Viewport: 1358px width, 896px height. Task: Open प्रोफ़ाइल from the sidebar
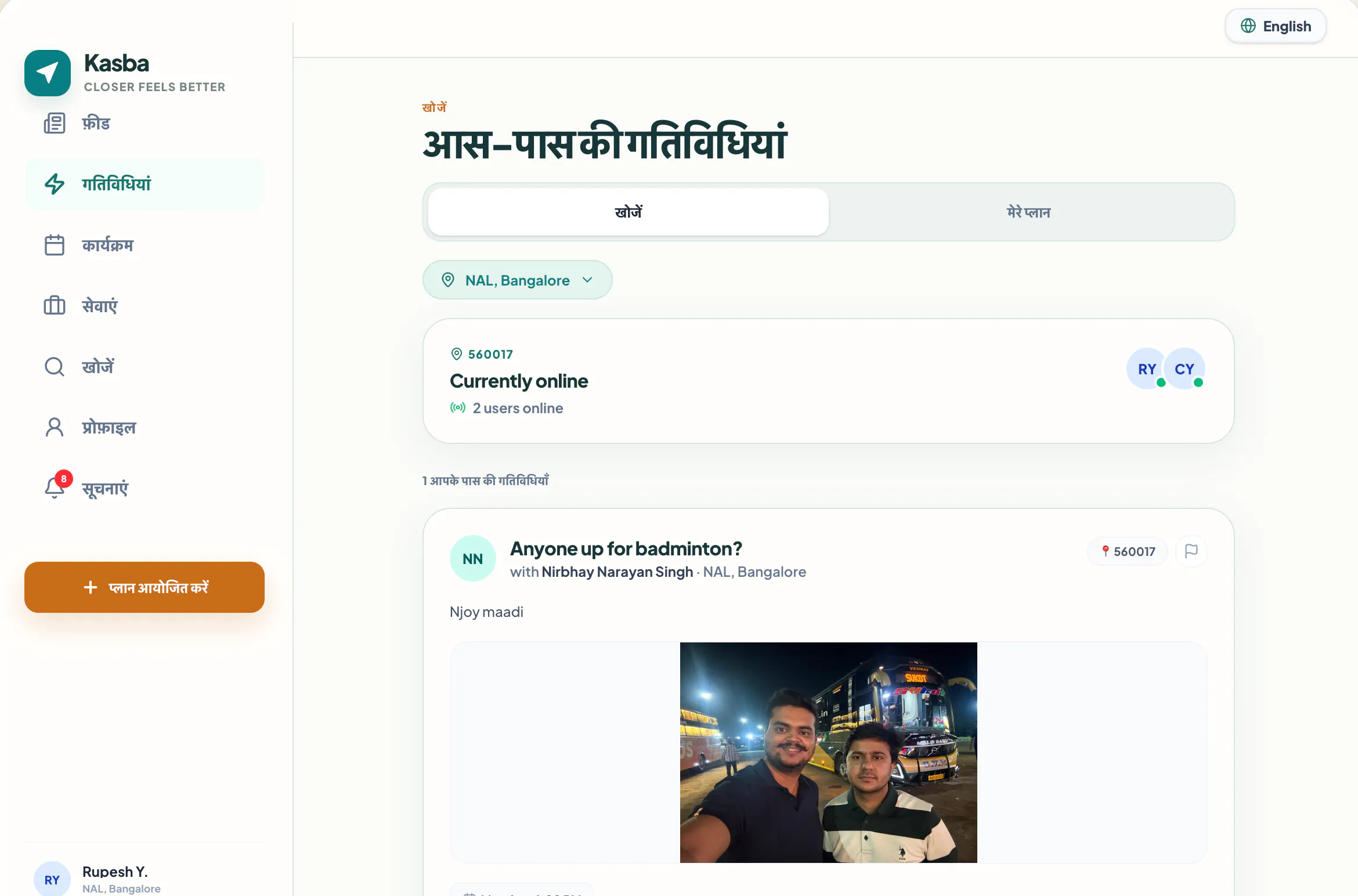coord(145,428)
